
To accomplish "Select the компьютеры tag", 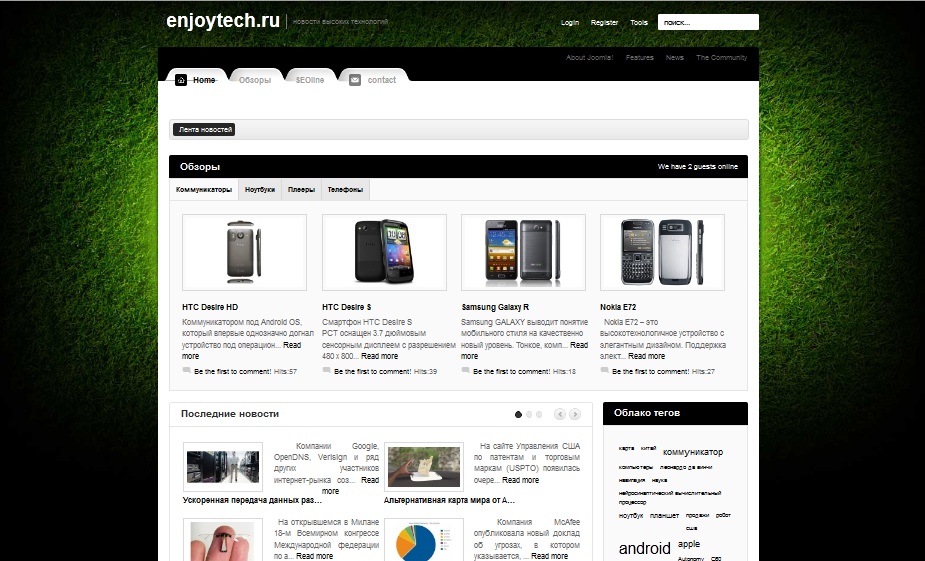I will click(x=636, y=467).
